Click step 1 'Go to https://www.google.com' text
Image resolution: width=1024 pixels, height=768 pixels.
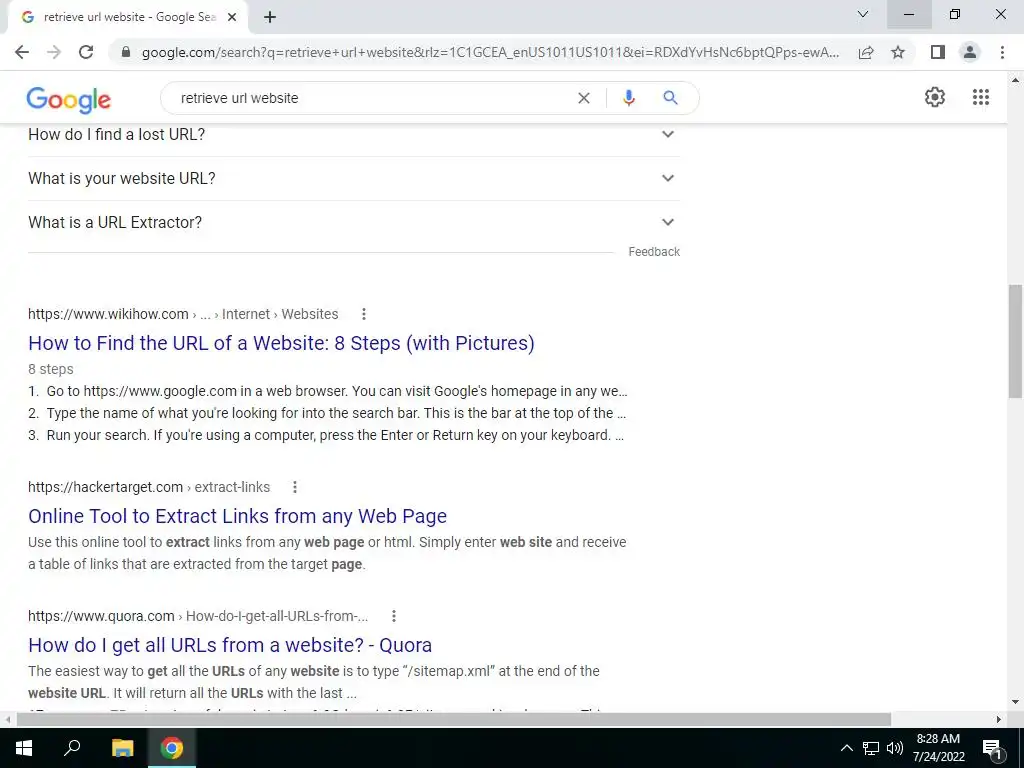pos(336,392)
